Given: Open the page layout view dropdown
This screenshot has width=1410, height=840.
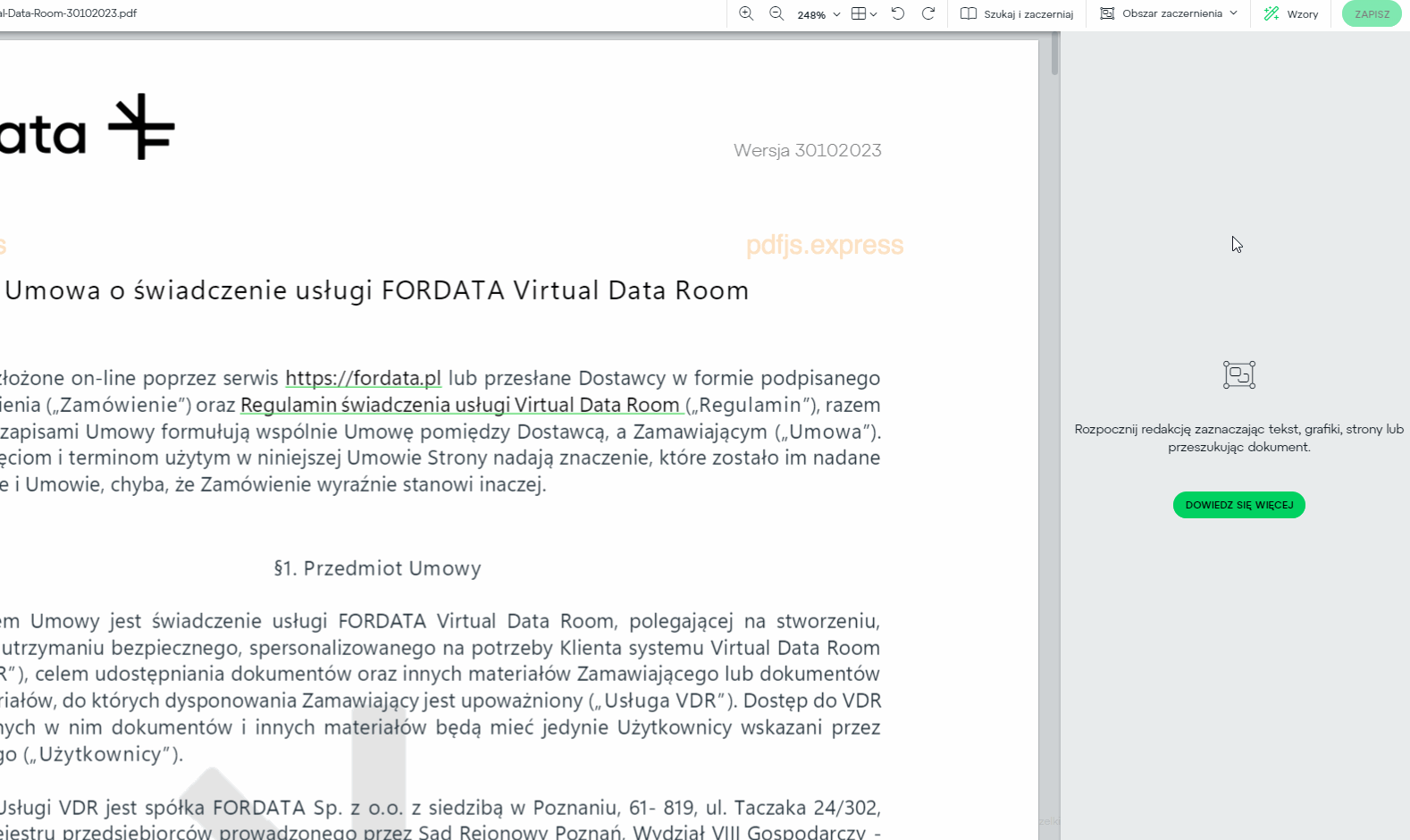Looking at the screenshot, I should pos(864,13).
